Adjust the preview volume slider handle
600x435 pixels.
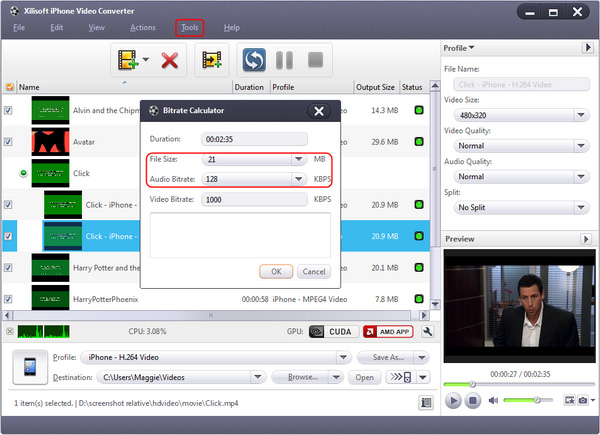tap(537, 400)
